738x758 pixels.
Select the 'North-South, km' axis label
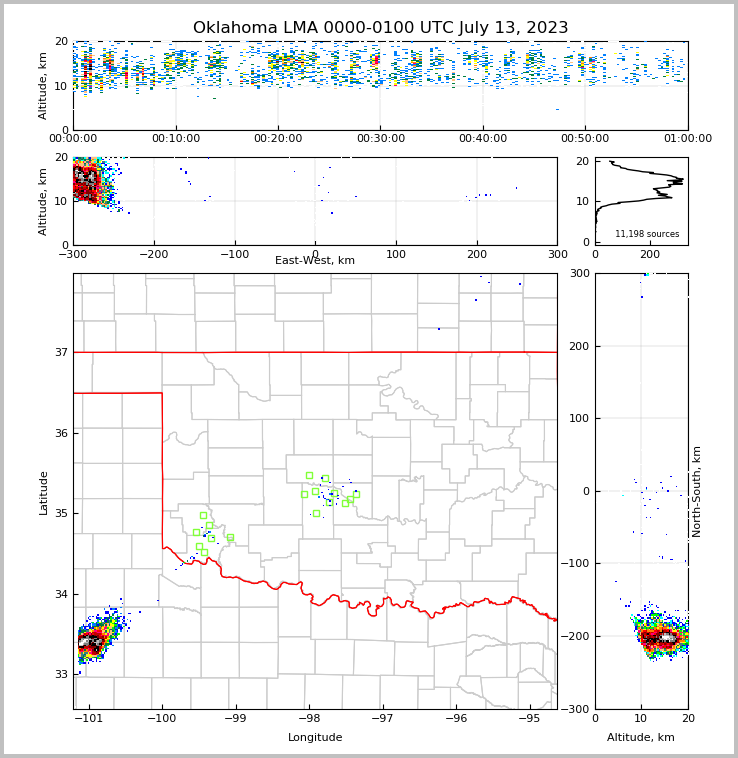tap(697, 491)
